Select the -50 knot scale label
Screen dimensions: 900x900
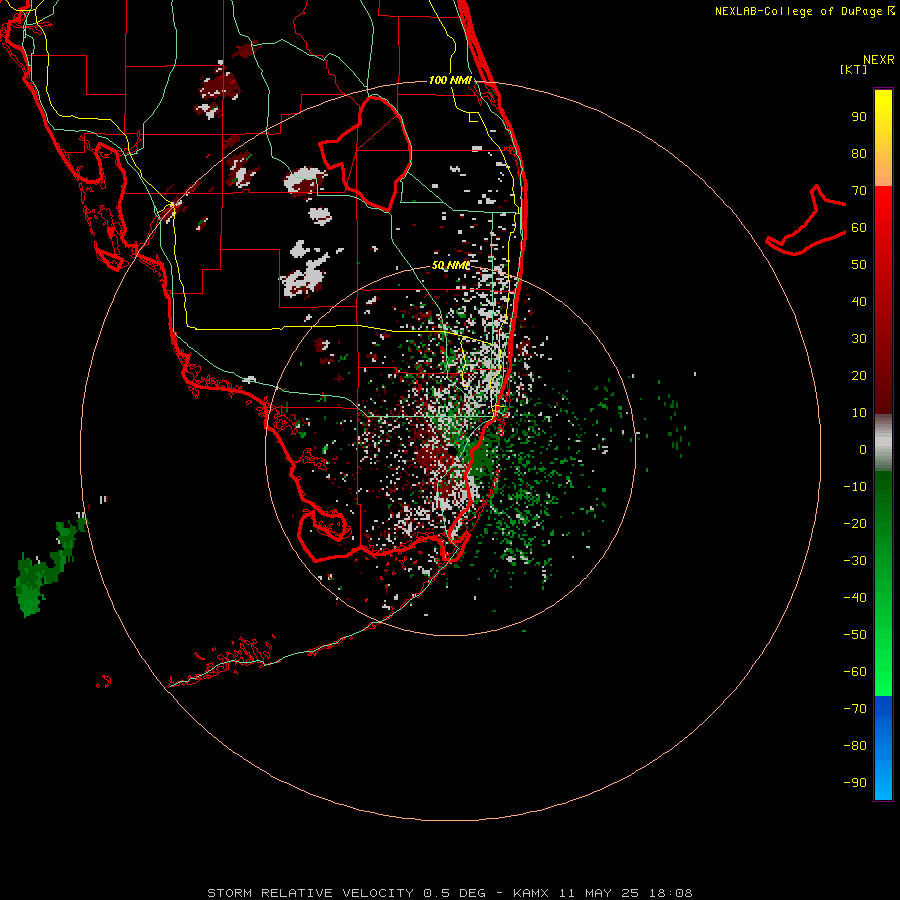click(855, 635)
